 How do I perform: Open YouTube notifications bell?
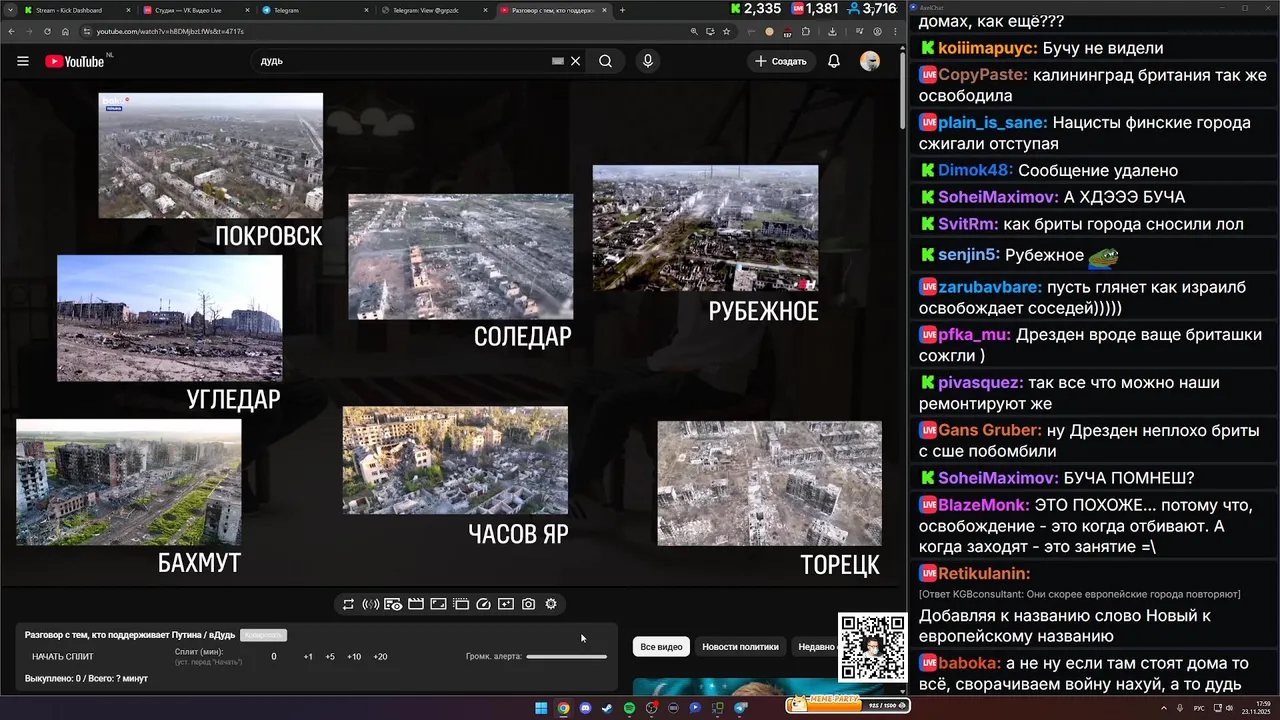tap(833, 61)
